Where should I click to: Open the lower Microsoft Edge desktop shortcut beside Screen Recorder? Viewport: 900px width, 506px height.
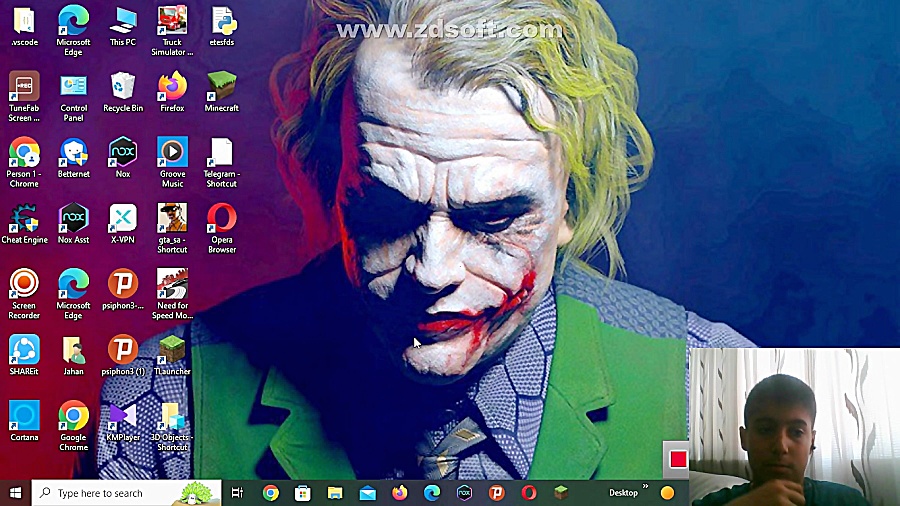pyautogui.click(x=73, y=295)
